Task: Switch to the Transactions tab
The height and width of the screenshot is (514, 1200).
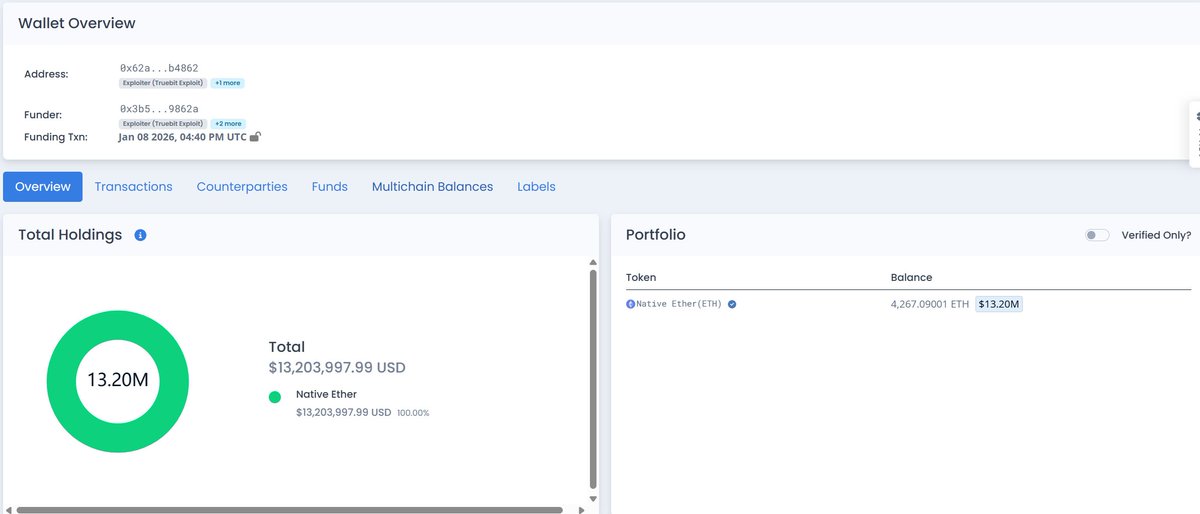Action: tap(133, 187)
